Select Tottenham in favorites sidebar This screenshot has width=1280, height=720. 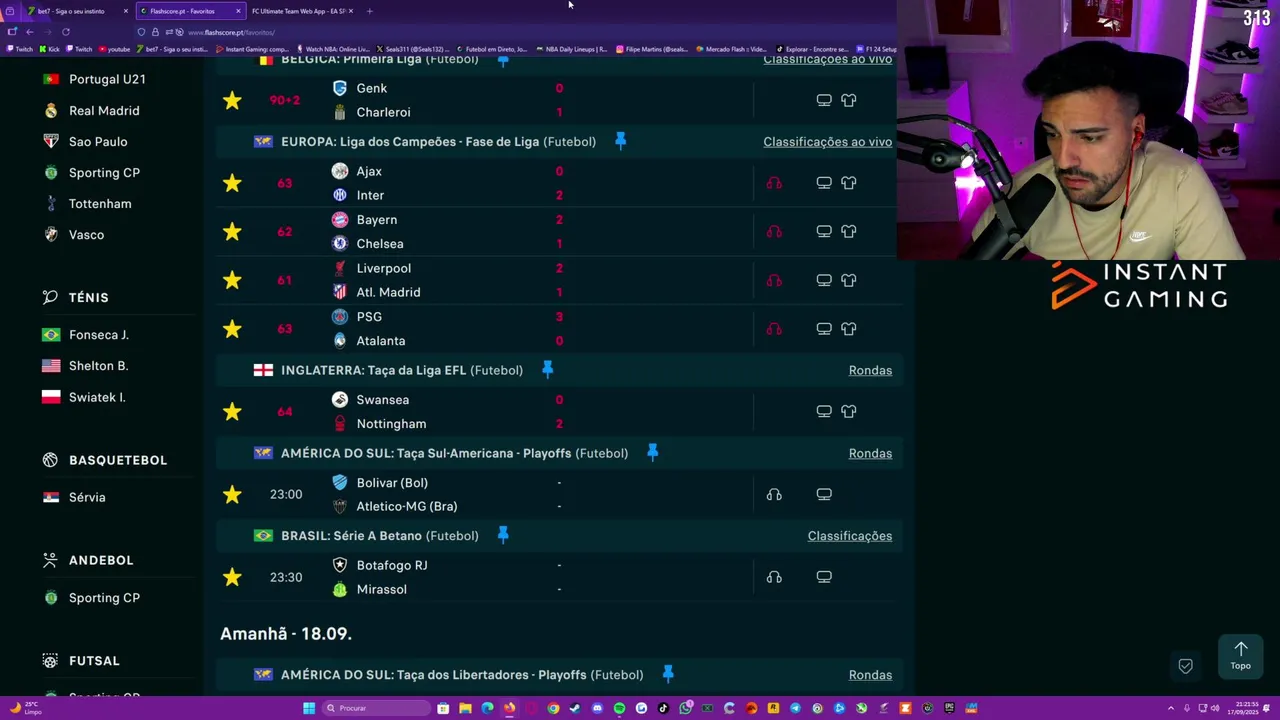[100, 204]
